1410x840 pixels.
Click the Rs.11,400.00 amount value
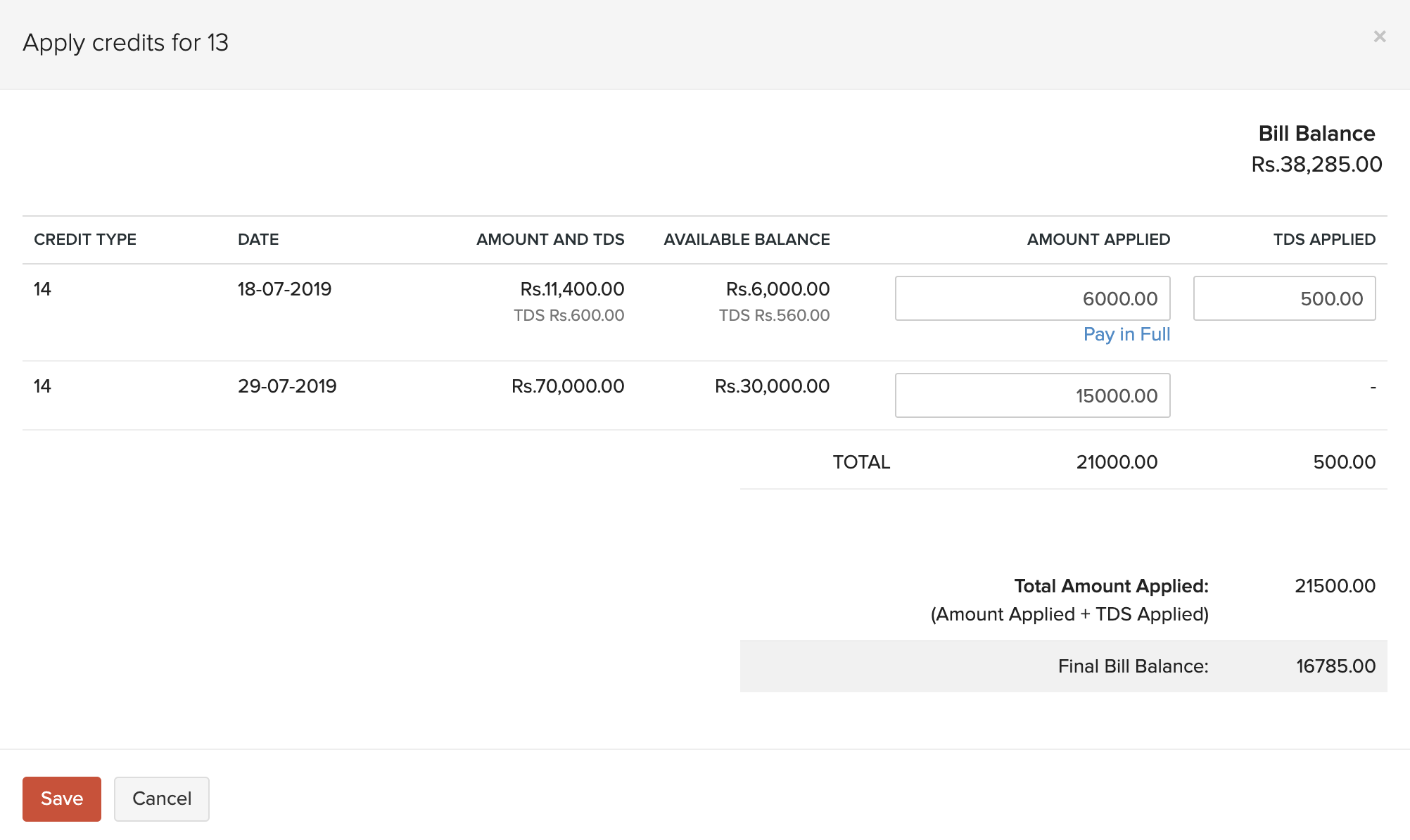point(572,289)
